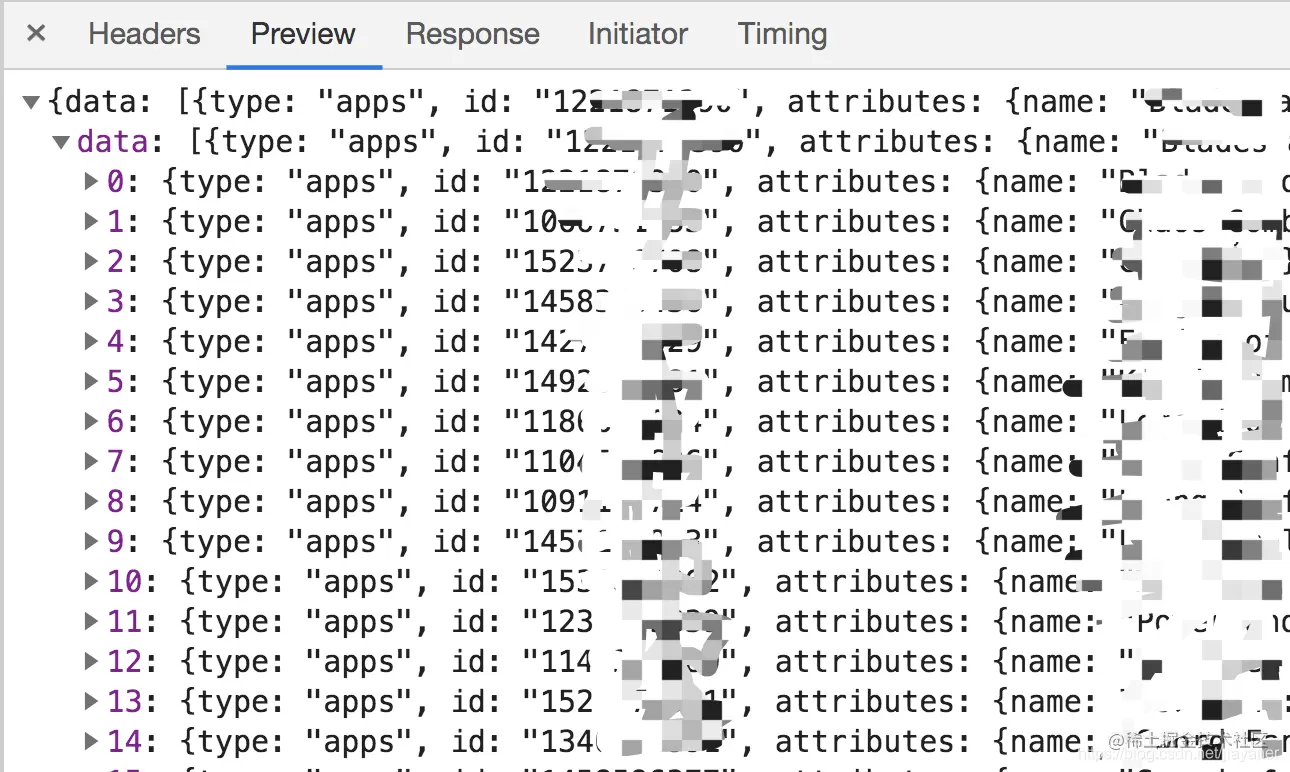Expand array item 9

[91, 542]
